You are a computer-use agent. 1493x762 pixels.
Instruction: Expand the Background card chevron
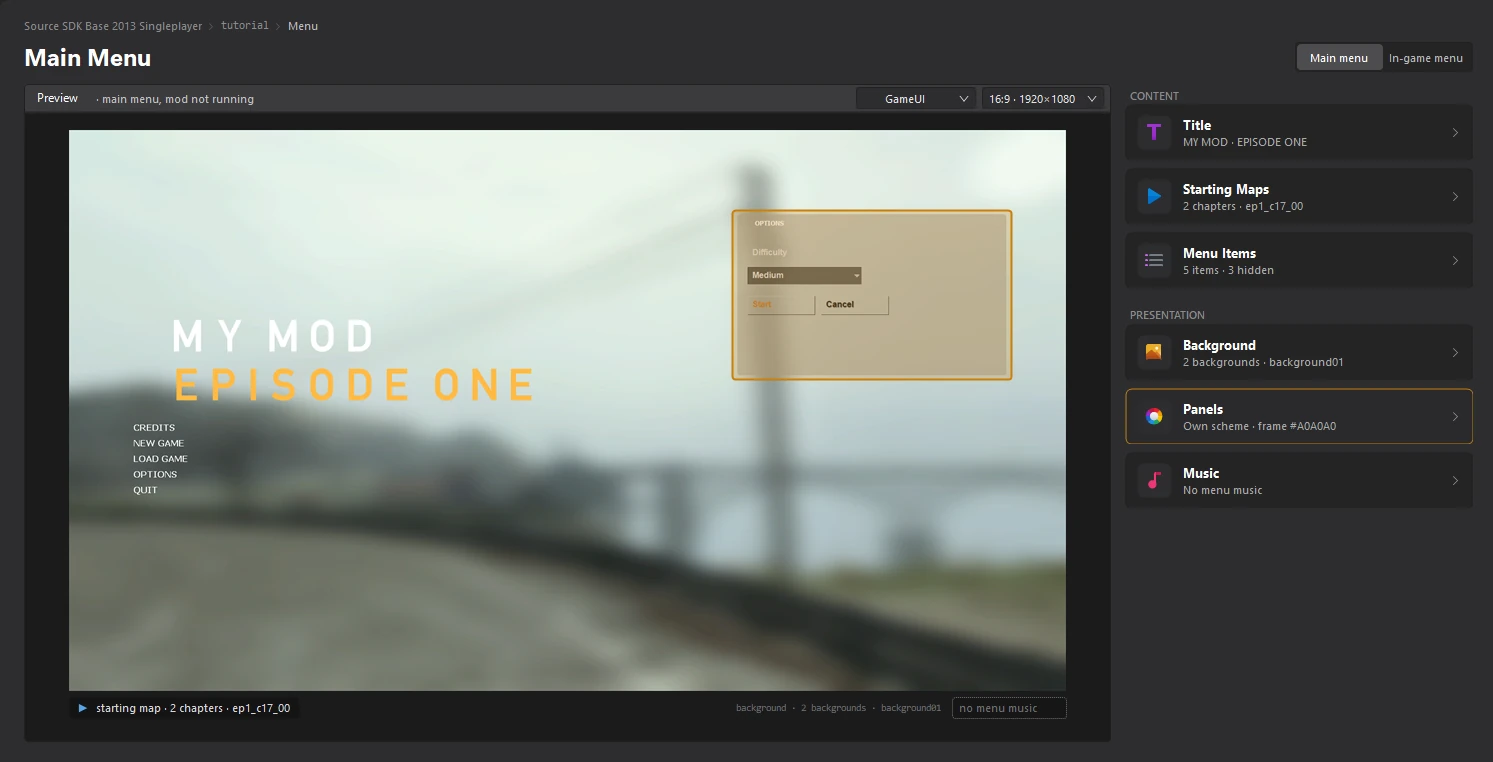click(x=1455, y=353)
